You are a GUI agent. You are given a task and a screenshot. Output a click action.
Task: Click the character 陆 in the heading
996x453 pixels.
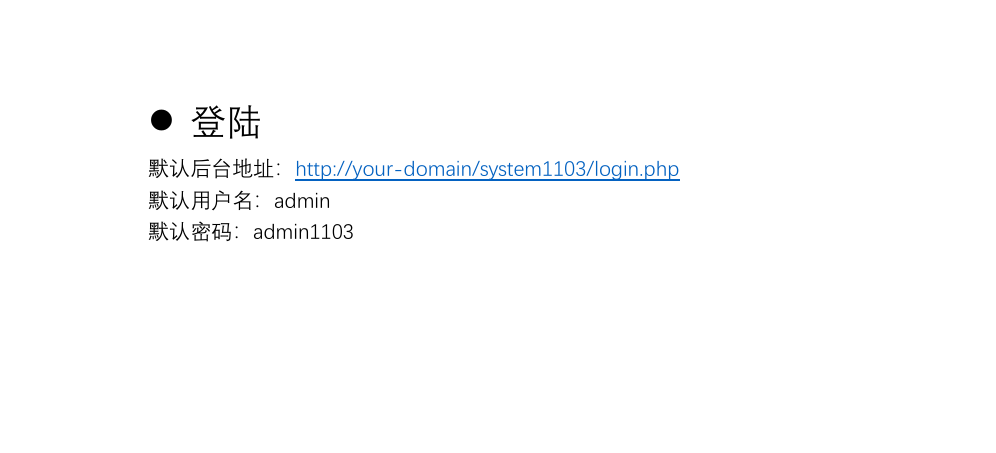pos(244,122)
